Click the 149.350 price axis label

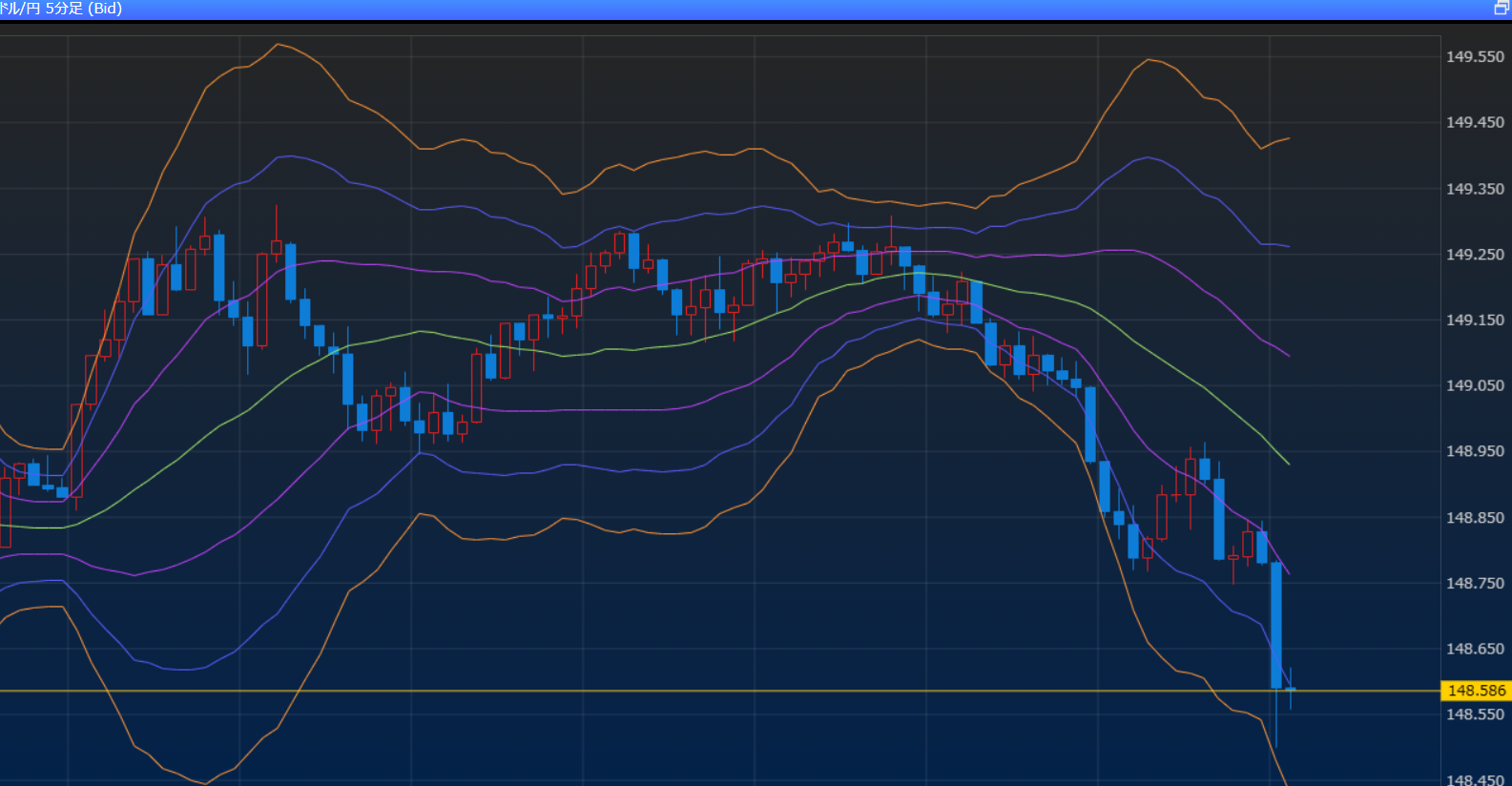click(1475, 189)
